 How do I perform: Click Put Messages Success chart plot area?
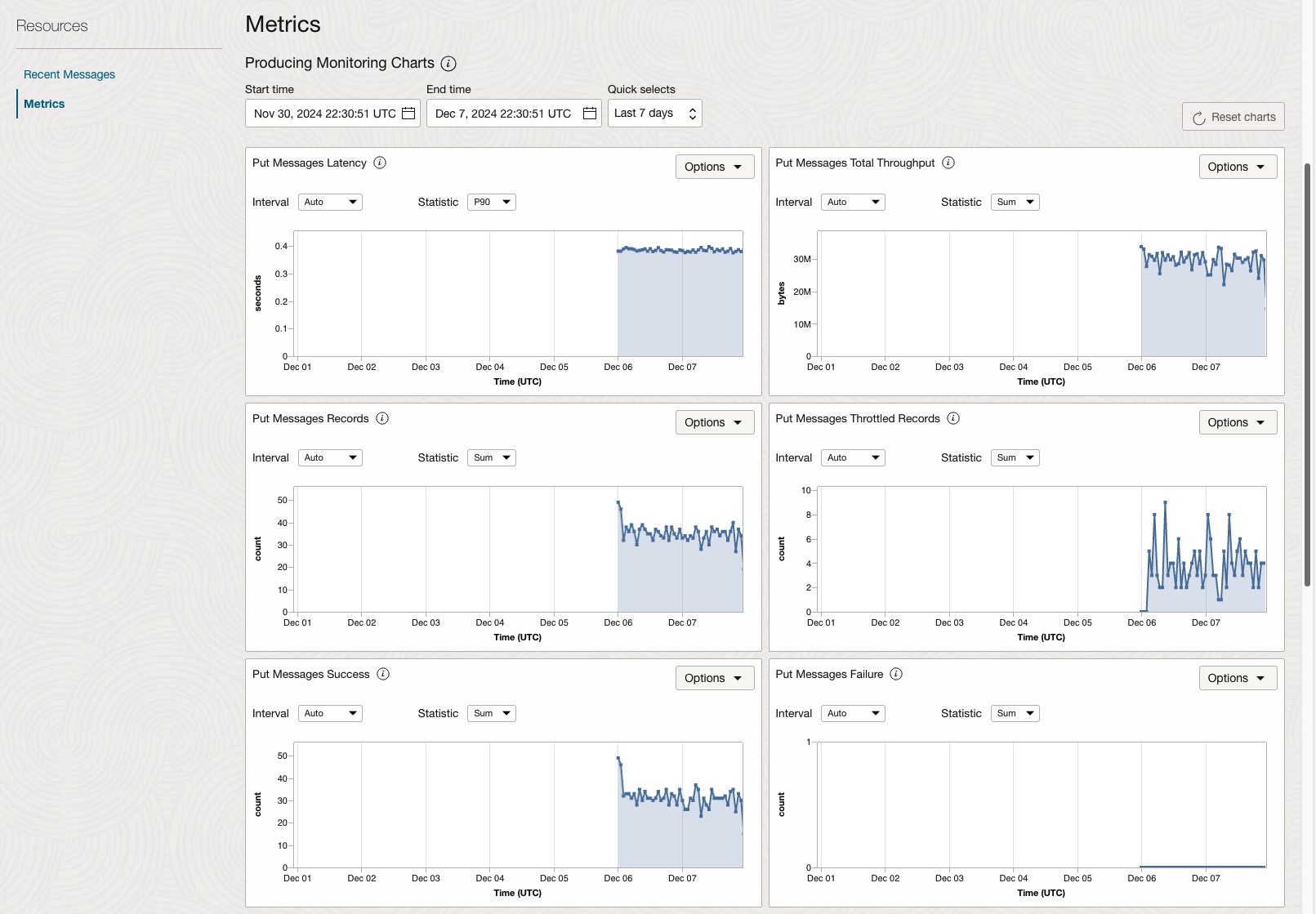[518, 805]
